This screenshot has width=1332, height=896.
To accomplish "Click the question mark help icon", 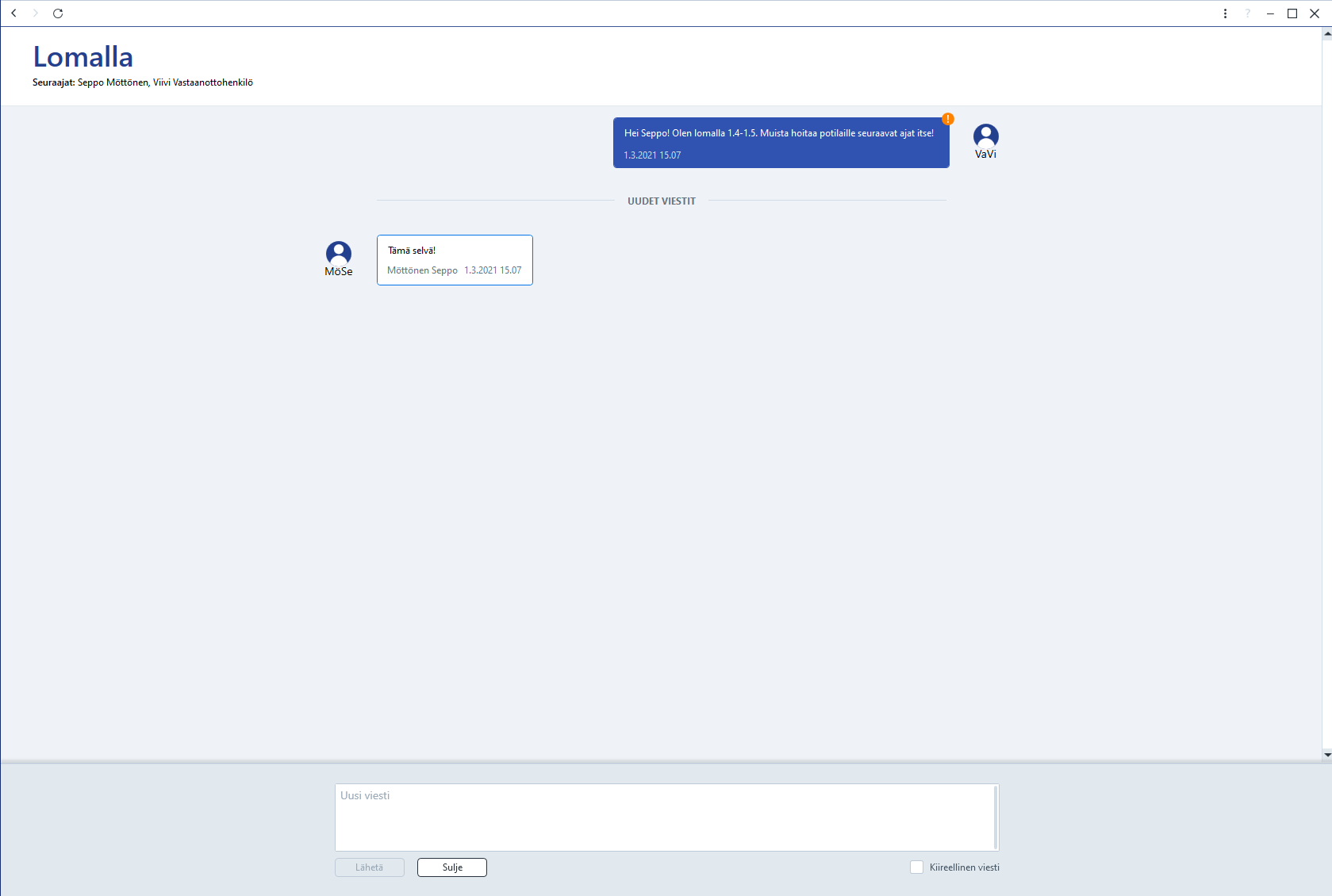I will 1247,13.
